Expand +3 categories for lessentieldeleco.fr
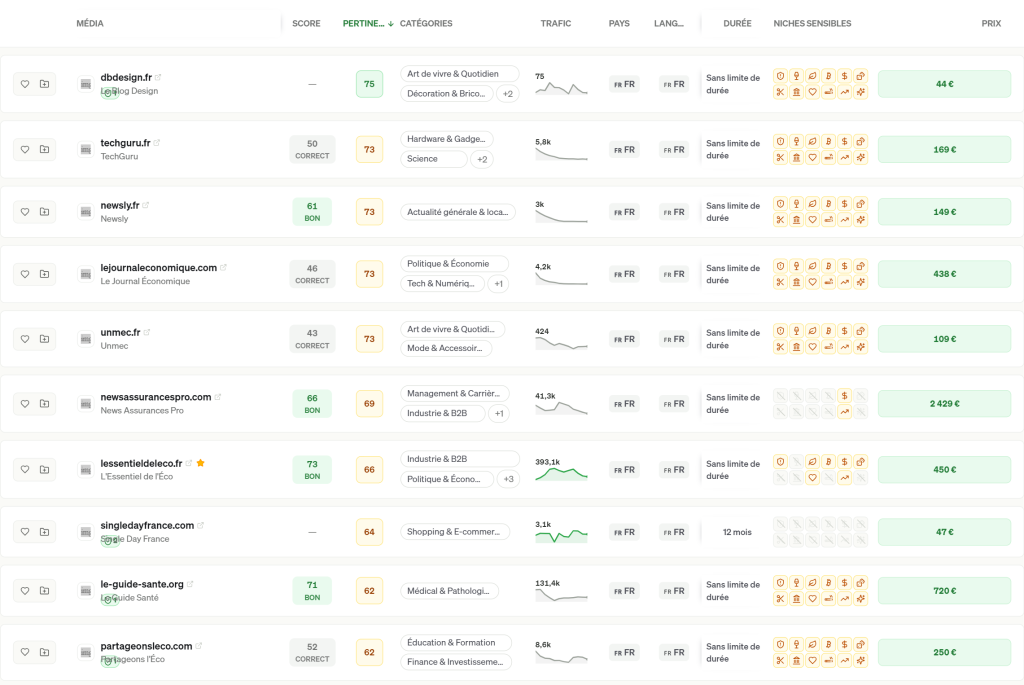Viewport: 1024px width, 685px height. click(x=508, y=479)
